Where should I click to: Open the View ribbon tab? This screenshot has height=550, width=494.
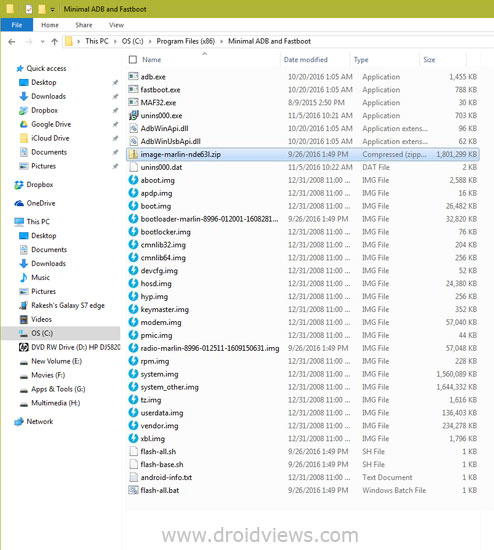116,25
